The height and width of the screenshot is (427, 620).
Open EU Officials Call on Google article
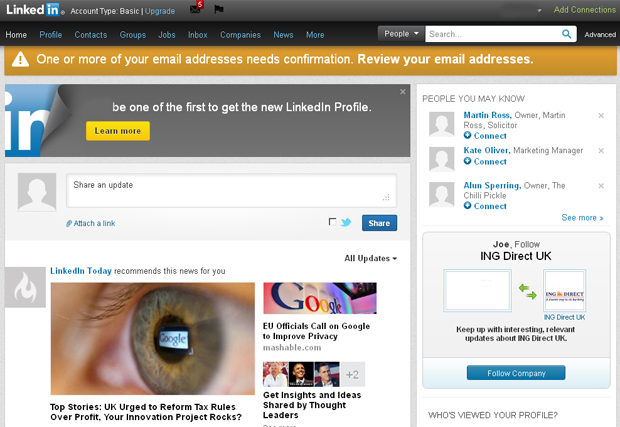pos(316,331)
